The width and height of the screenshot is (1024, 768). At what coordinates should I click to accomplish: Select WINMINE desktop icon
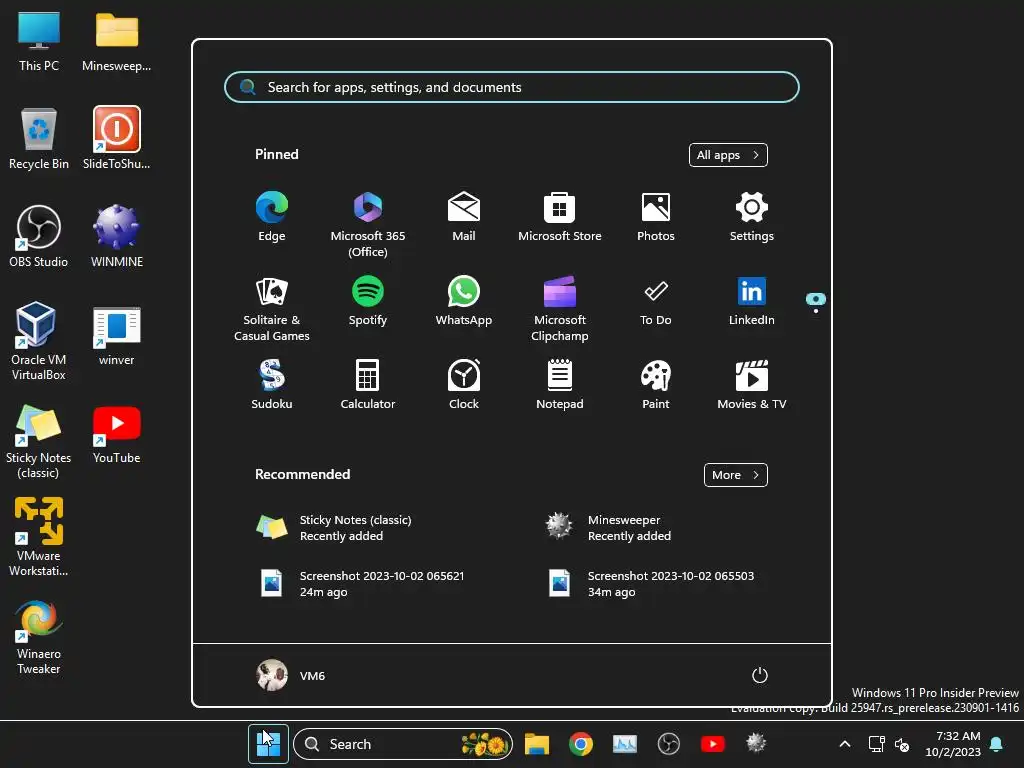(x=117, y=236)
